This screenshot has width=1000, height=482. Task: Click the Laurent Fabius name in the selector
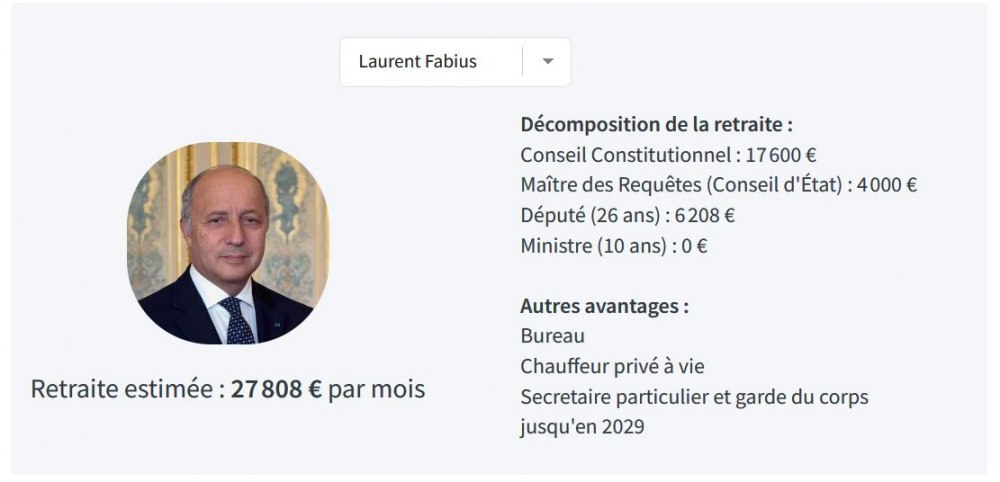418,61
